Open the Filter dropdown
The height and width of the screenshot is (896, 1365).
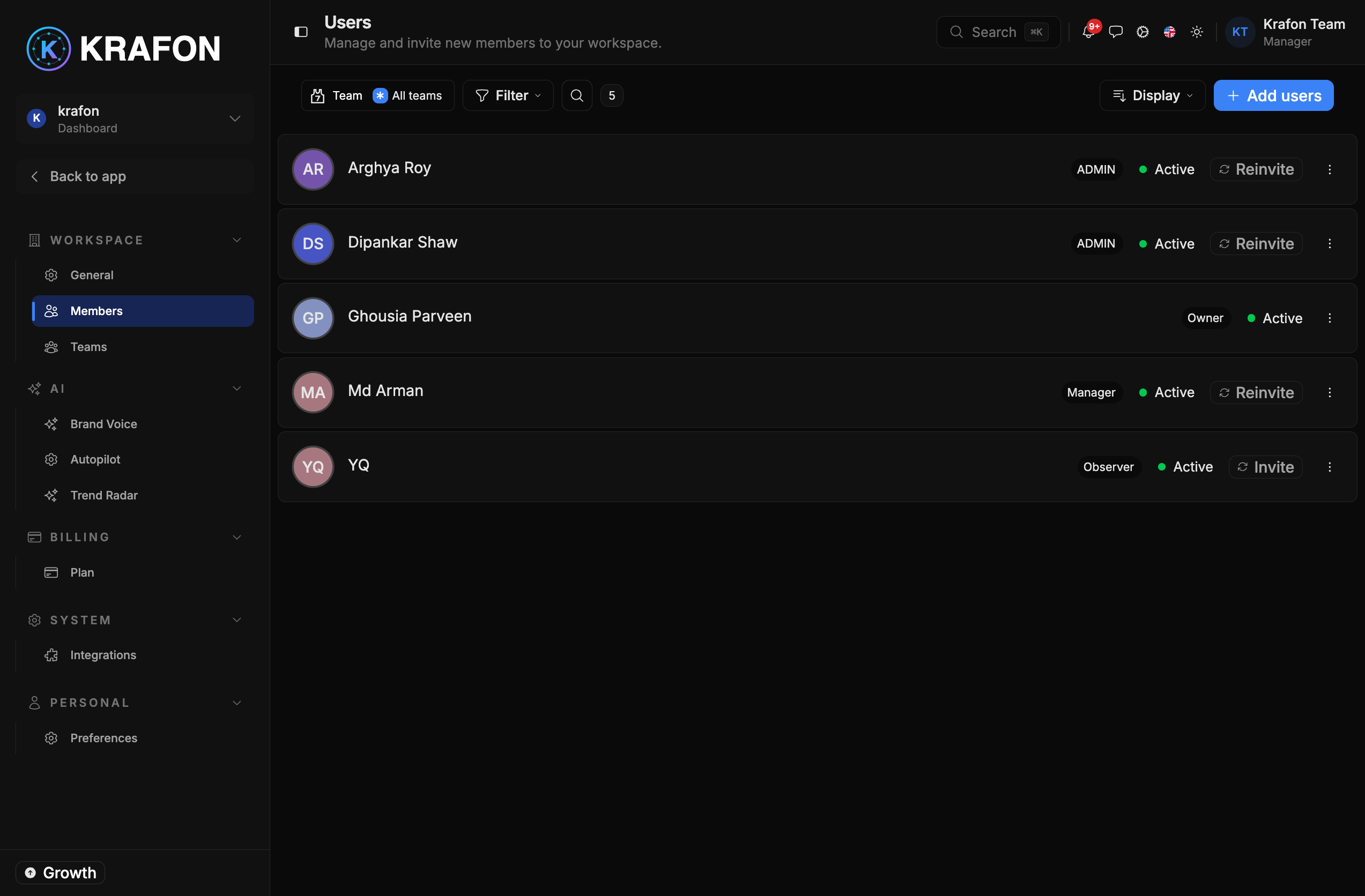click(x=508, y=95)
